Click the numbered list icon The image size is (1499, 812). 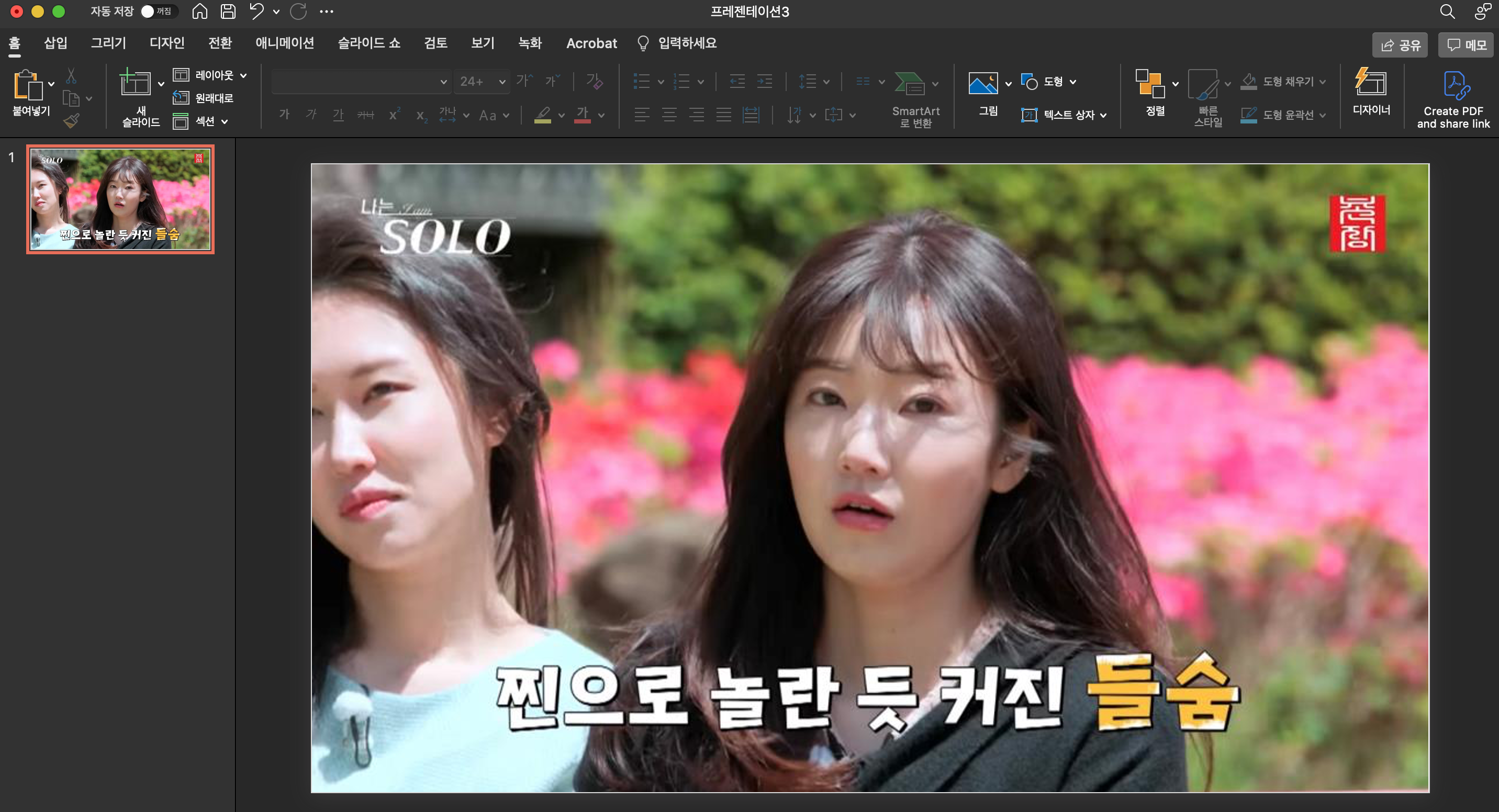(681, 82)
